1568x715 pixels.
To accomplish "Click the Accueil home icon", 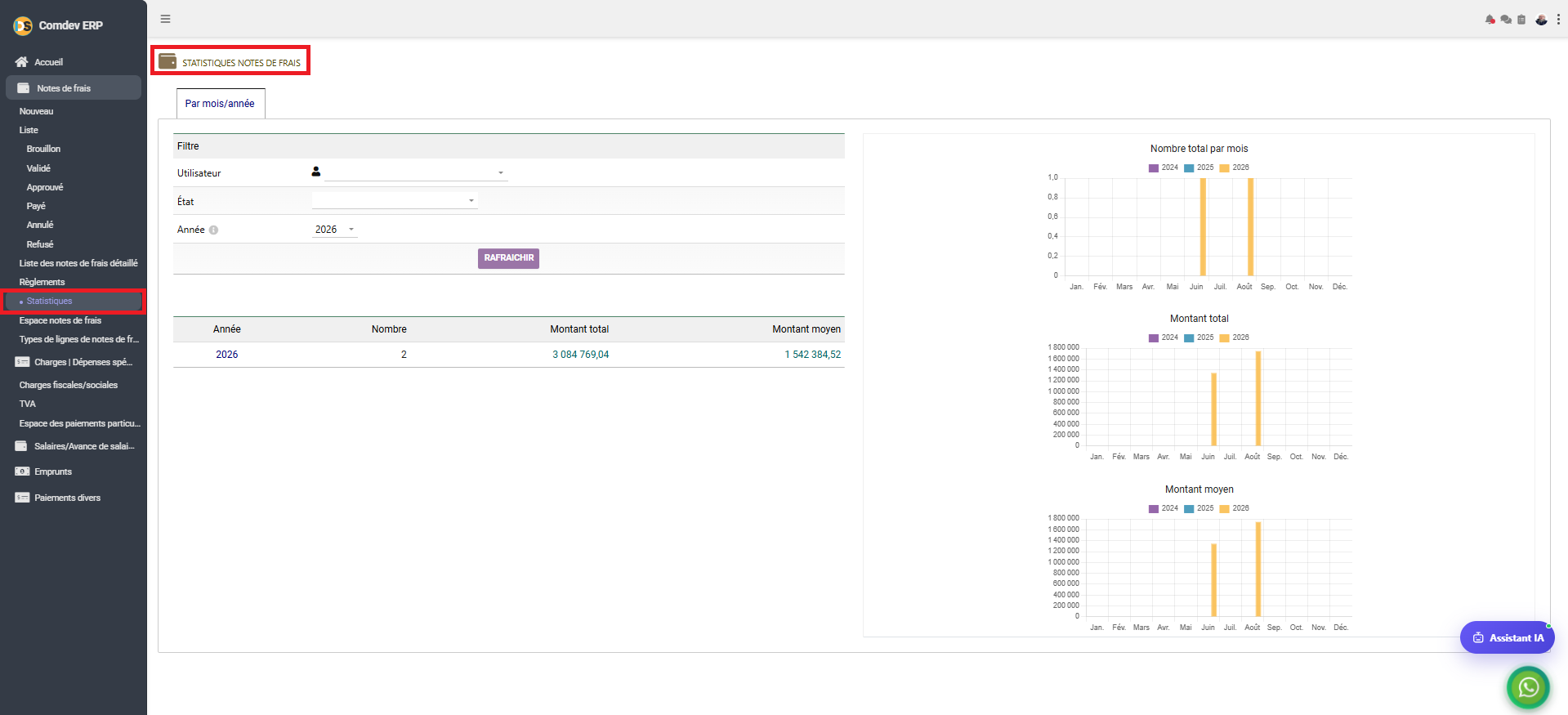I will (x=22, y=62).
